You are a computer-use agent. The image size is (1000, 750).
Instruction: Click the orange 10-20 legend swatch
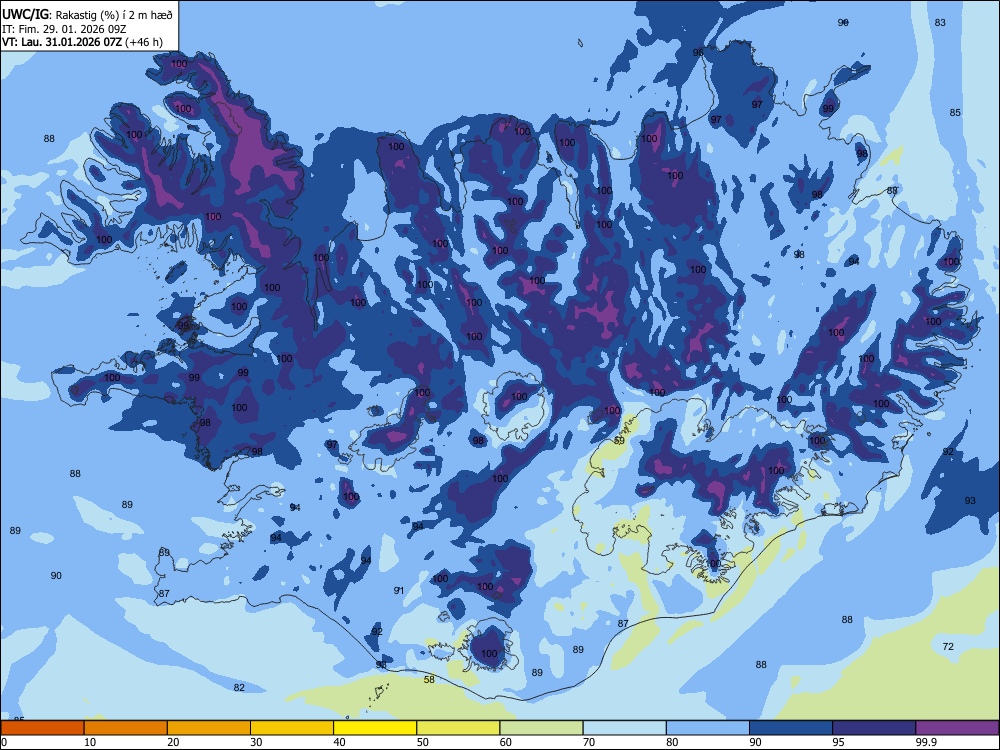point(126,728)
